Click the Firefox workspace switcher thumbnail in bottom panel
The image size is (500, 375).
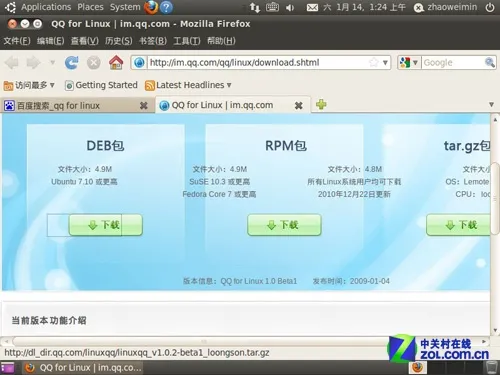click(418, 368)
